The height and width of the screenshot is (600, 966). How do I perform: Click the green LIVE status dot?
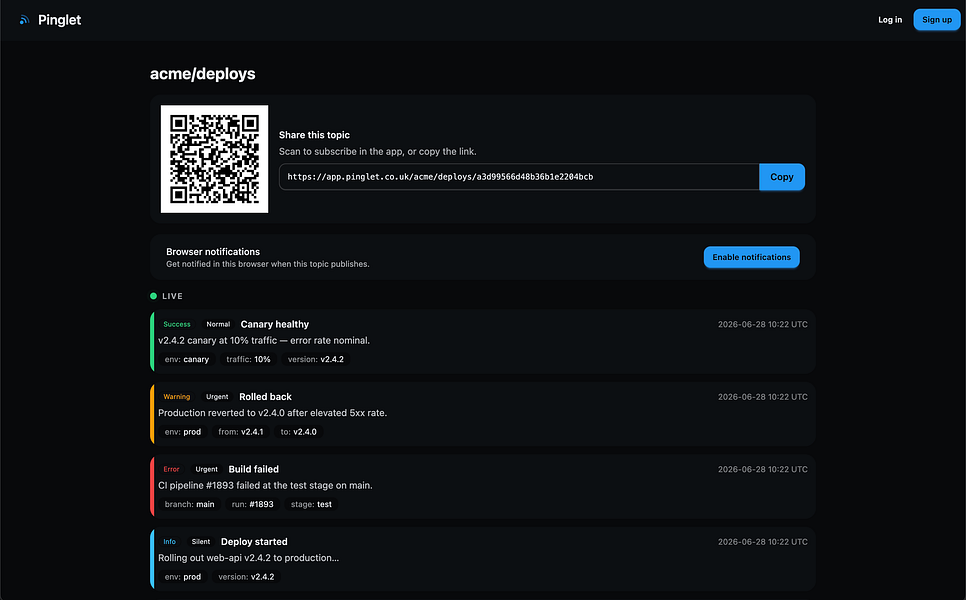[x=153, y=296]
